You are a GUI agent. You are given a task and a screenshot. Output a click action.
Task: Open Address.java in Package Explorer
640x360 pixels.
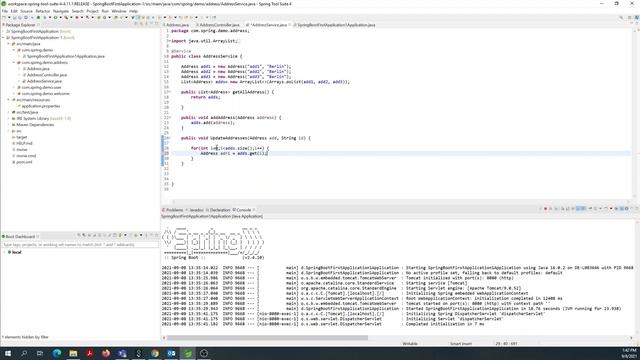pyautogui.click(x=38, y=69)
